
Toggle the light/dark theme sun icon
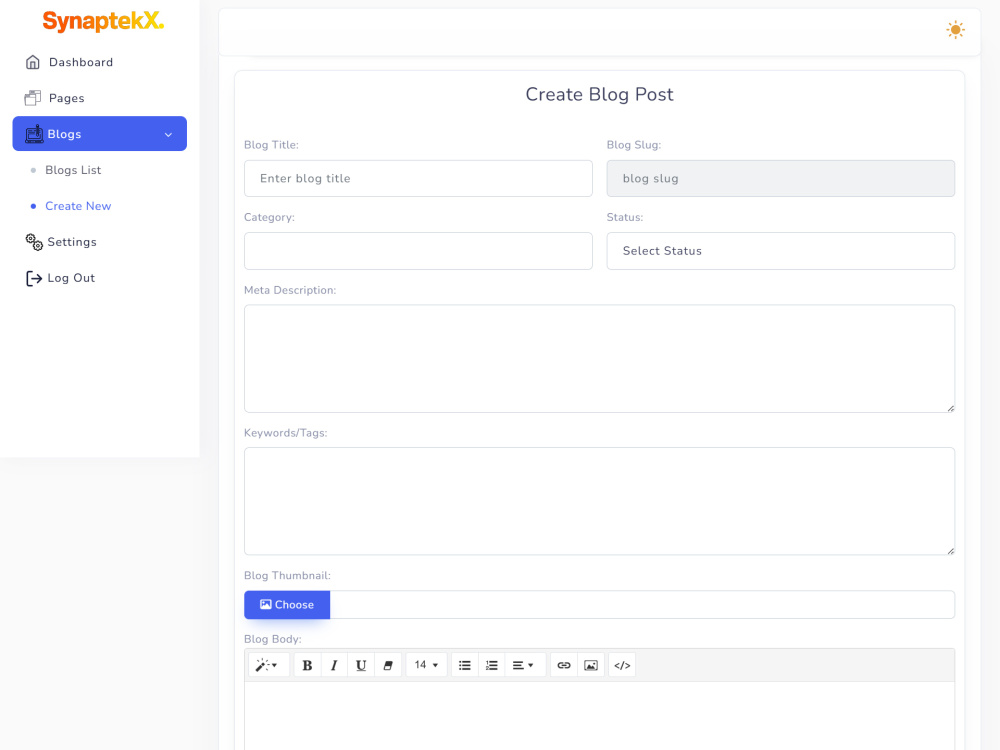pos(955,30)
